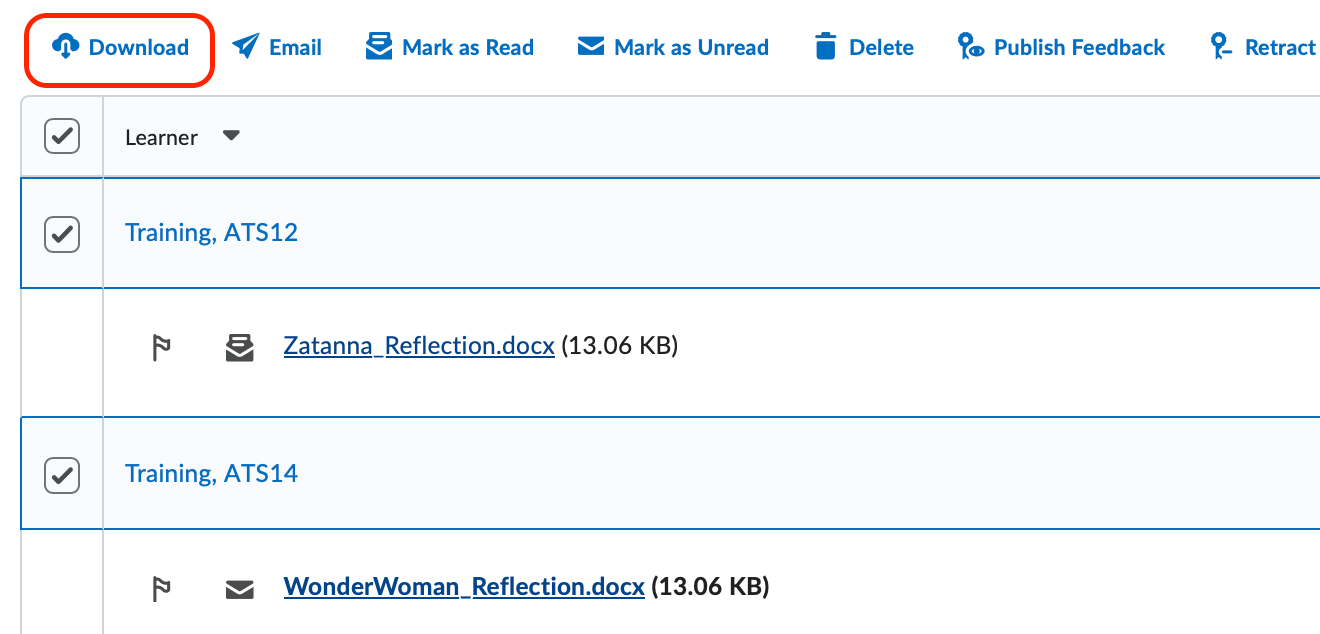
Task: Click the Mark as Unread icon
Action: pos(590,45)
